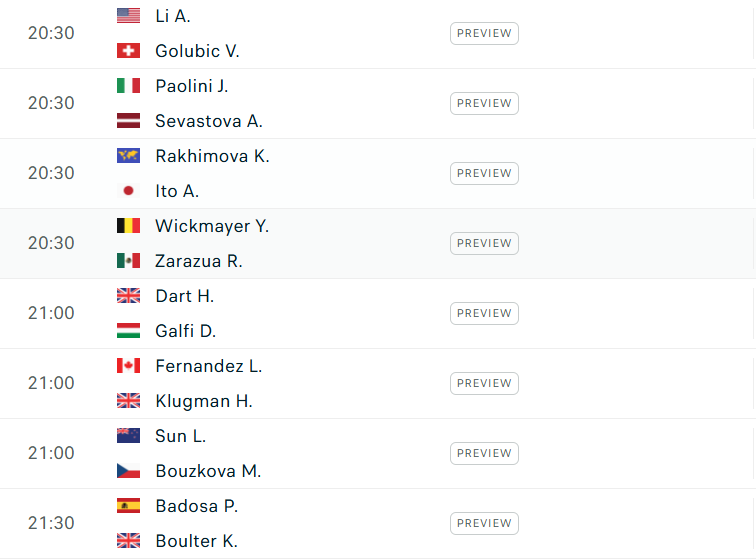Viewport: 756px width, 559px height.
Task: Click the USA flag next to Li A.
Action: tap(128, 16)
